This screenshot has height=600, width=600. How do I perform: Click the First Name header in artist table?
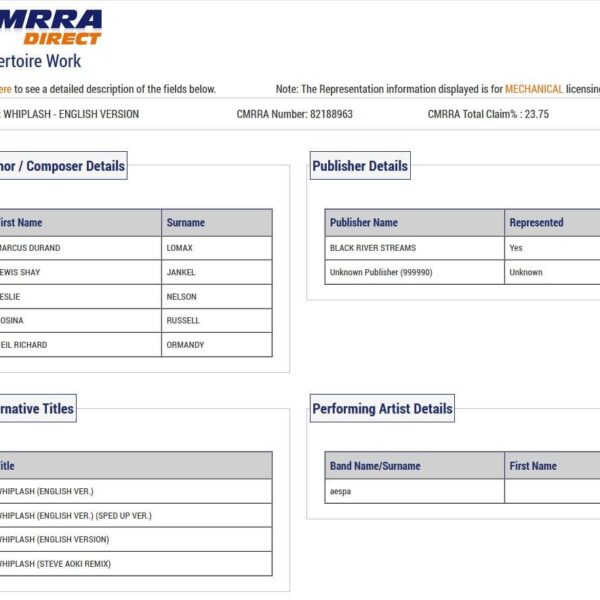[x=553, y=466]
